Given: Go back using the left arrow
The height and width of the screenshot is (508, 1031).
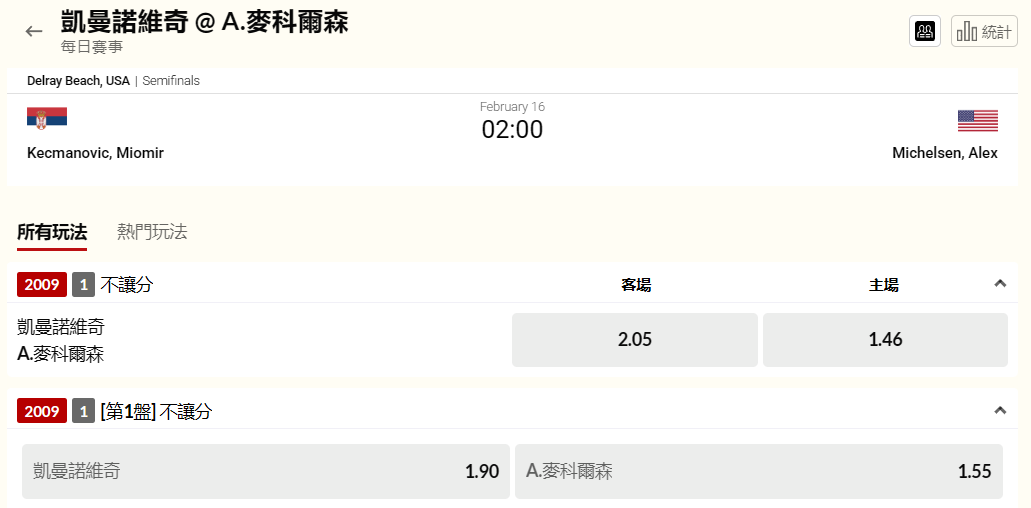Looking at the screenshot, I should (x=34, y=31).
